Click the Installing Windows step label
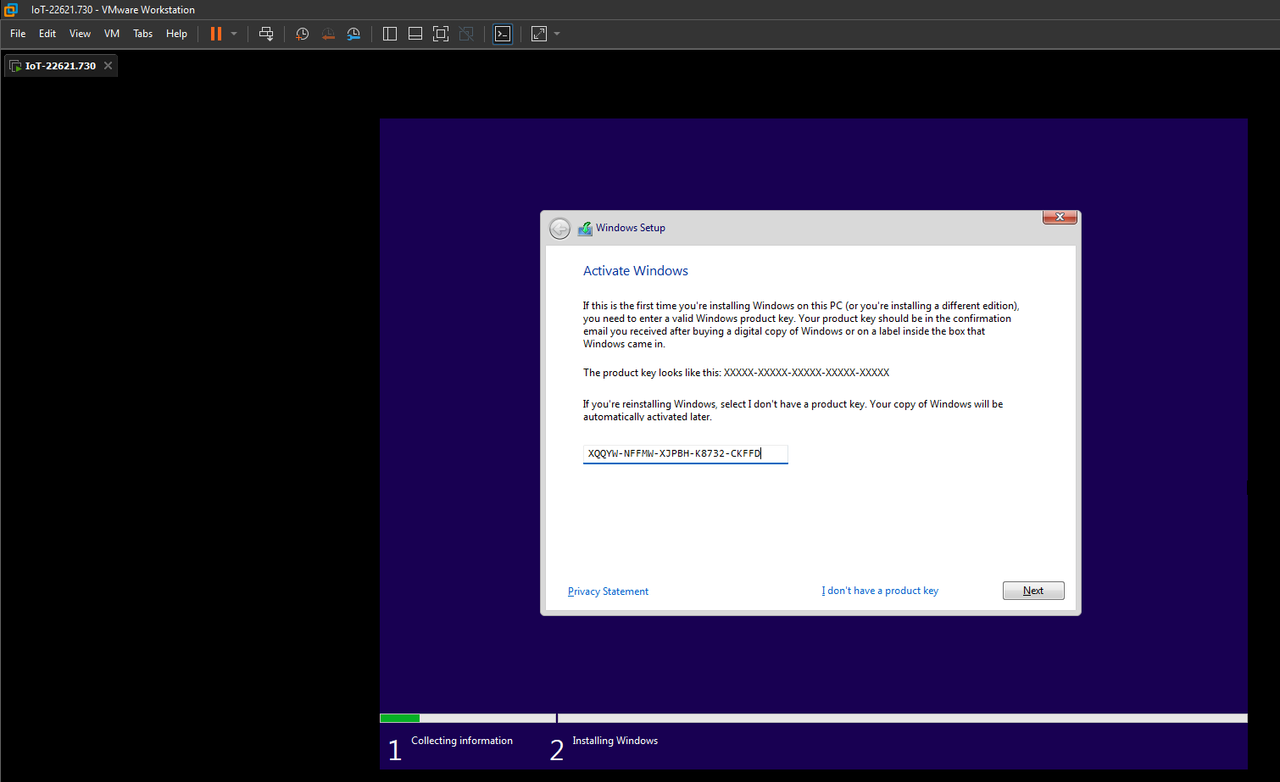Image resolution: width=1280 pixels, height=782 pixels. point(615,741)
